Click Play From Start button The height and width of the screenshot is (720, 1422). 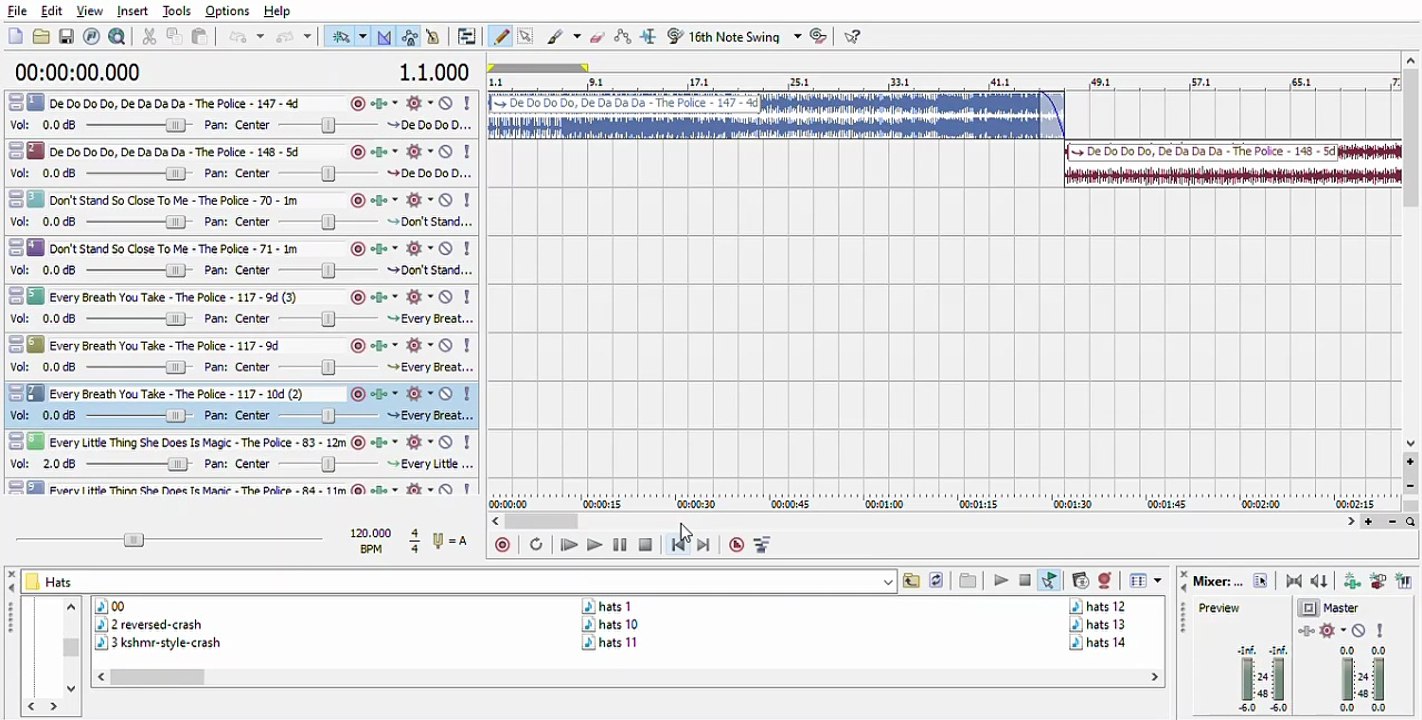pyautogui.click(x=568, y=544)
